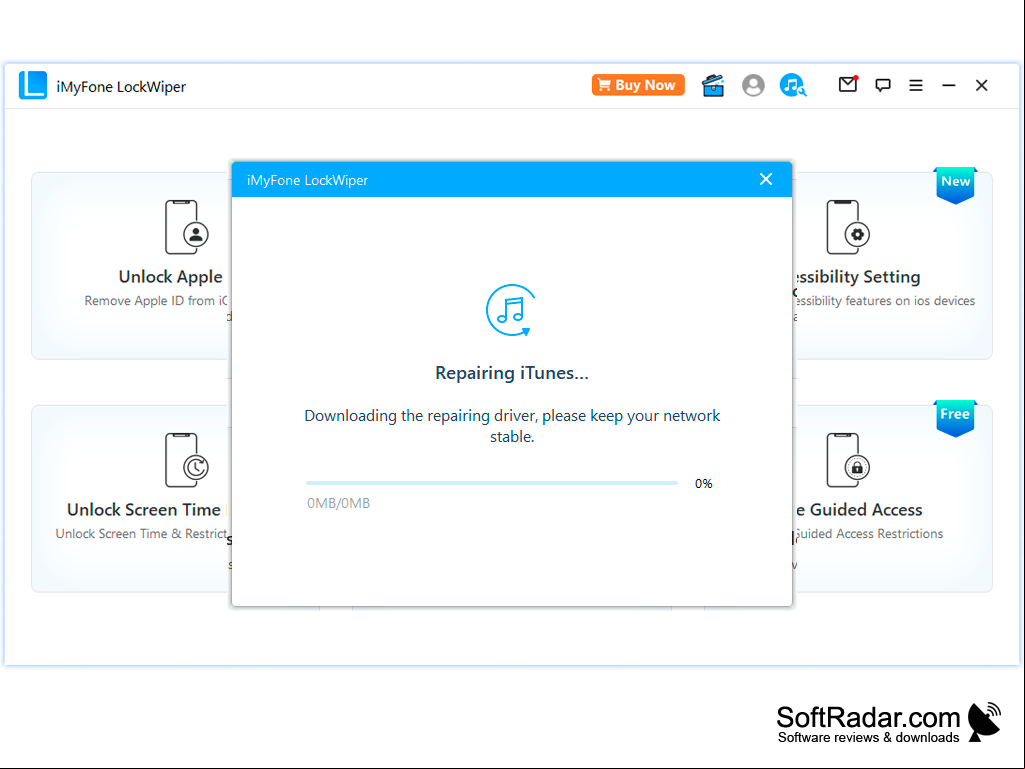
Task: Minimize the LockWiper main window
Action: coord(949,86)
